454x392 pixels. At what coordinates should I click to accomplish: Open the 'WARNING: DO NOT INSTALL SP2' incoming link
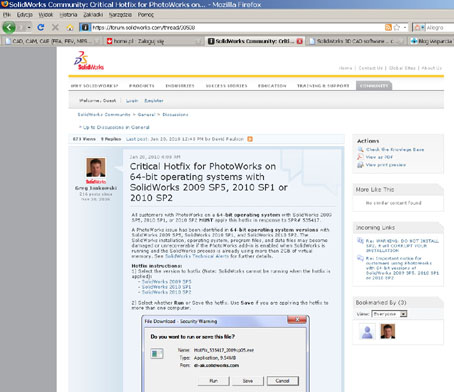[402, 246]
